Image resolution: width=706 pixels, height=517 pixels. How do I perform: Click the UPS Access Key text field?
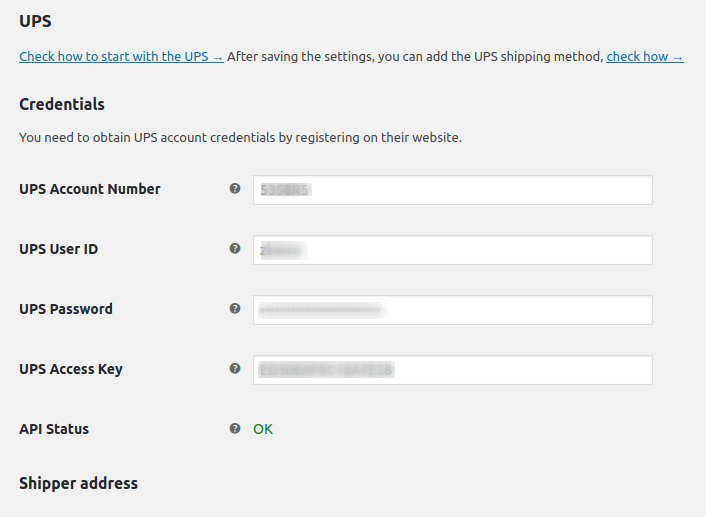pos(453,370)
